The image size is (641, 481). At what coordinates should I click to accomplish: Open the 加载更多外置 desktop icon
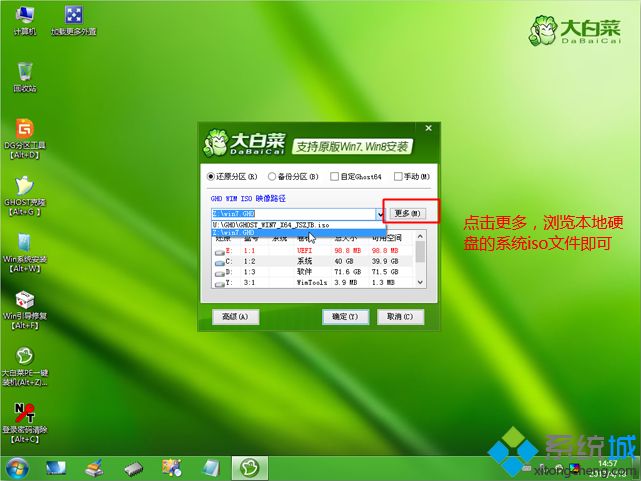tap(74, 20)
